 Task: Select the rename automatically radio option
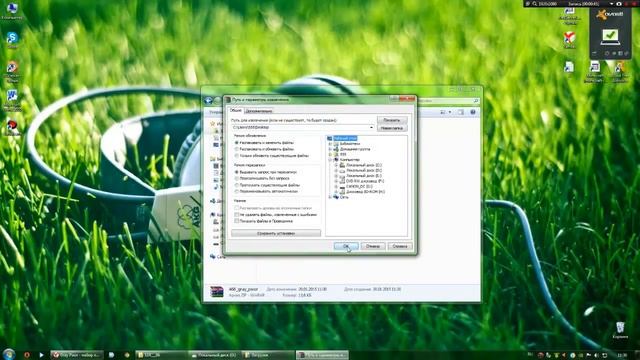coord(237,191)
